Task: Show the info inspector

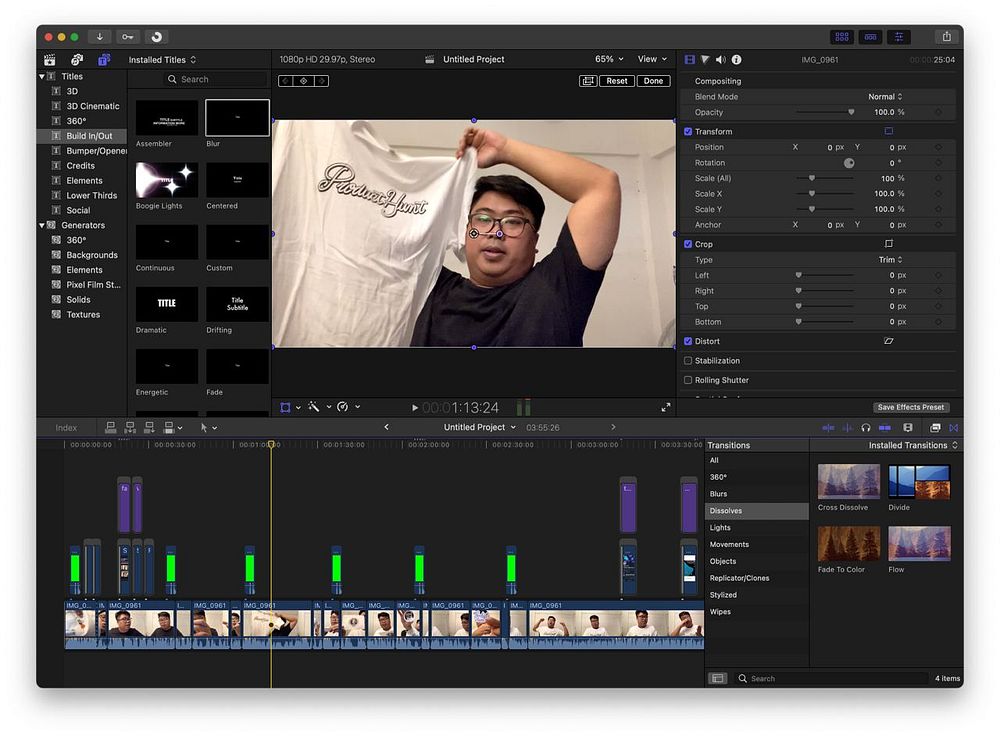Action: coord(736,60)
